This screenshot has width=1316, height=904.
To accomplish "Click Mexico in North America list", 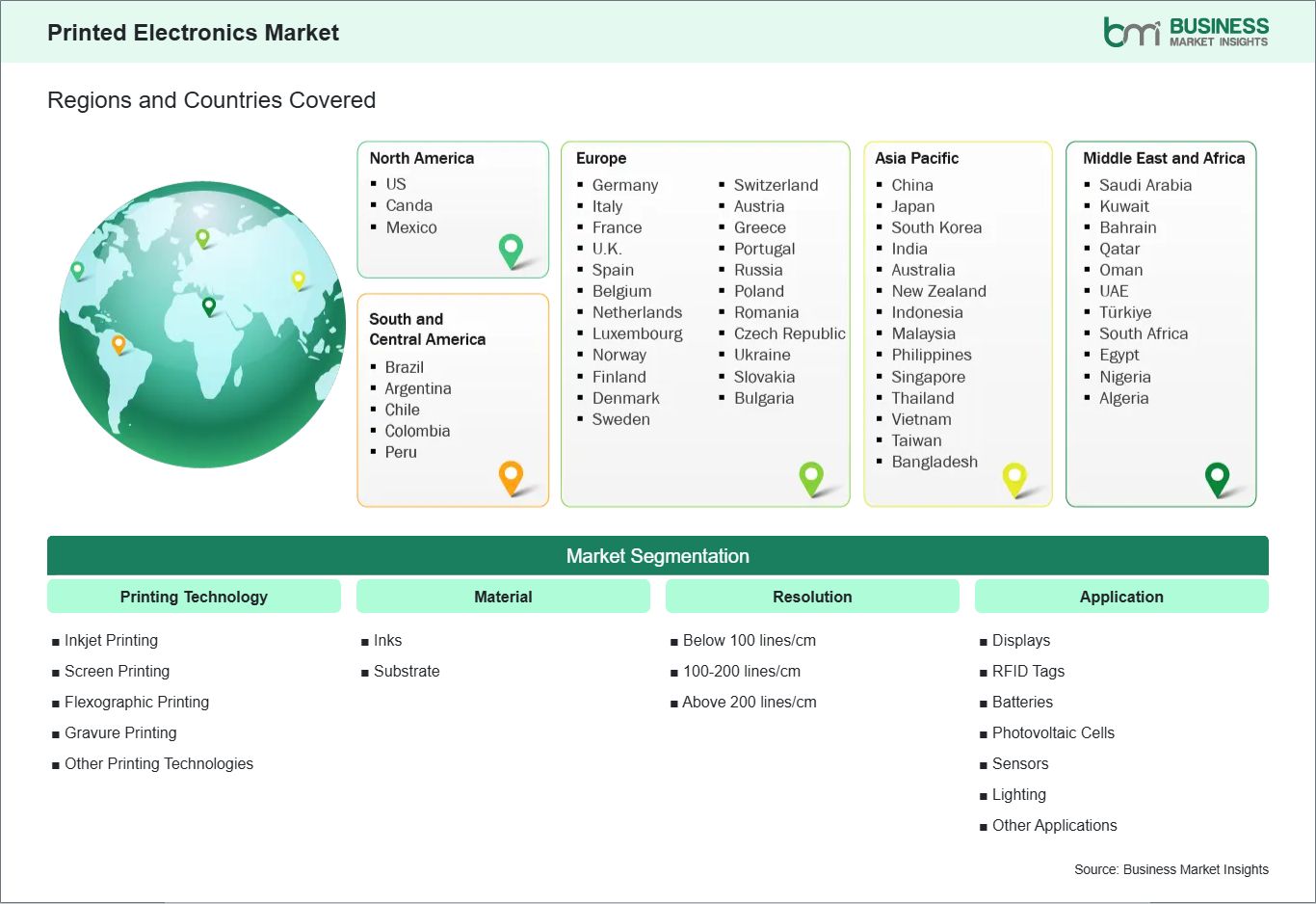I will coord(411,227).
